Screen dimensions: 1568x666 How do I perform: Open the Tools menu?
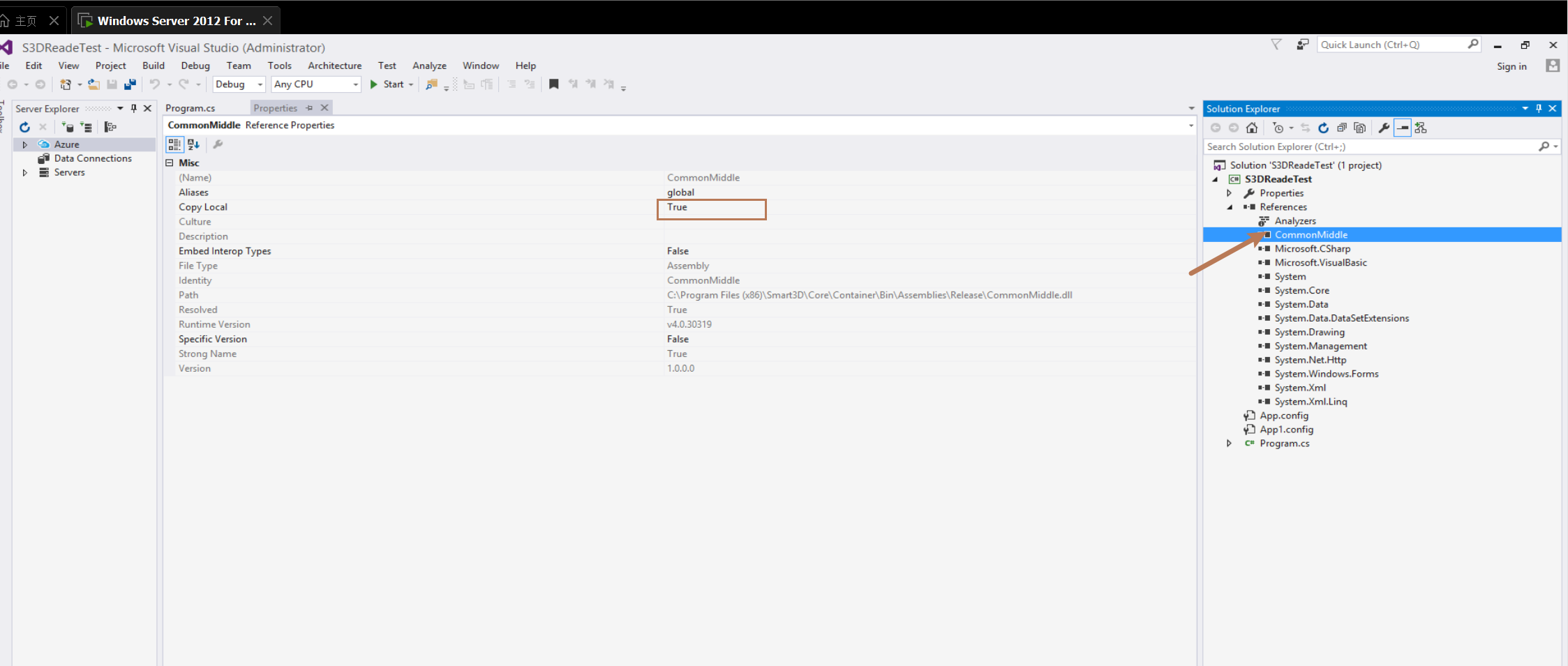click(280, 66)
